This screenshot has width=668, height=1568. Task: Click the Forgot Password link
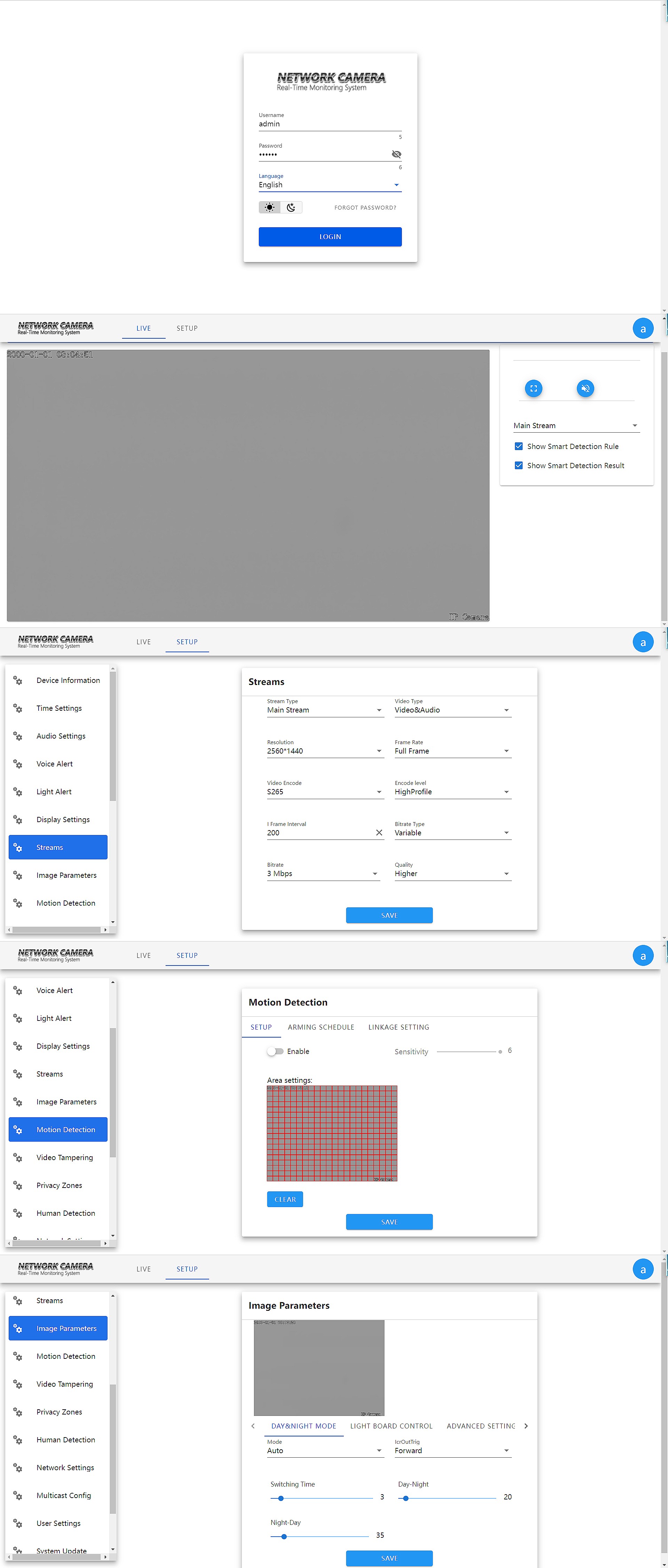pos(365,207)
